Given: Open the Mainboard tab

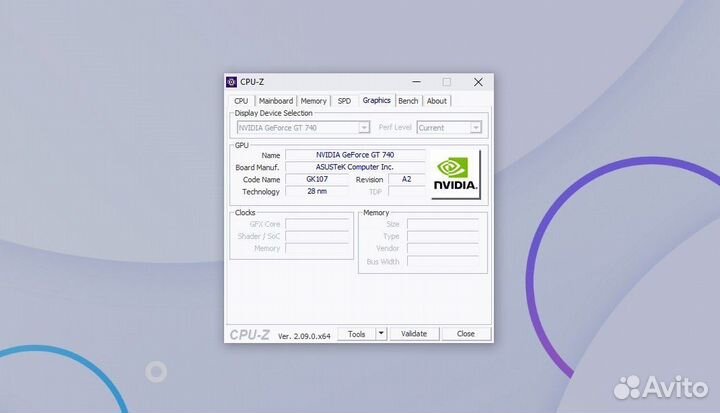Looking at the screenshot, I should click(276, 101).
